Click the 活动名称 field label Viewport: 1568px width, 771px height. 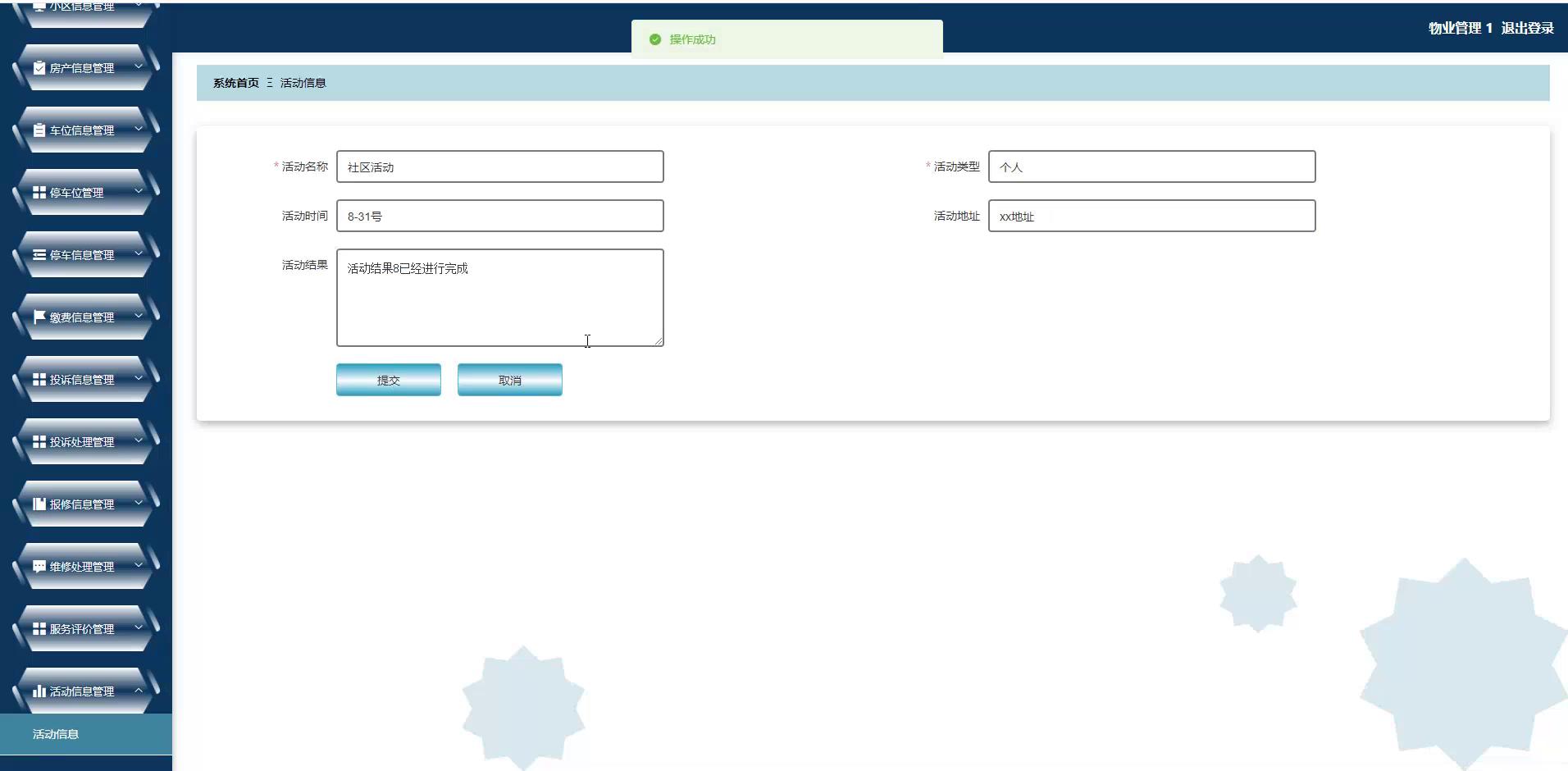(305, 167)
